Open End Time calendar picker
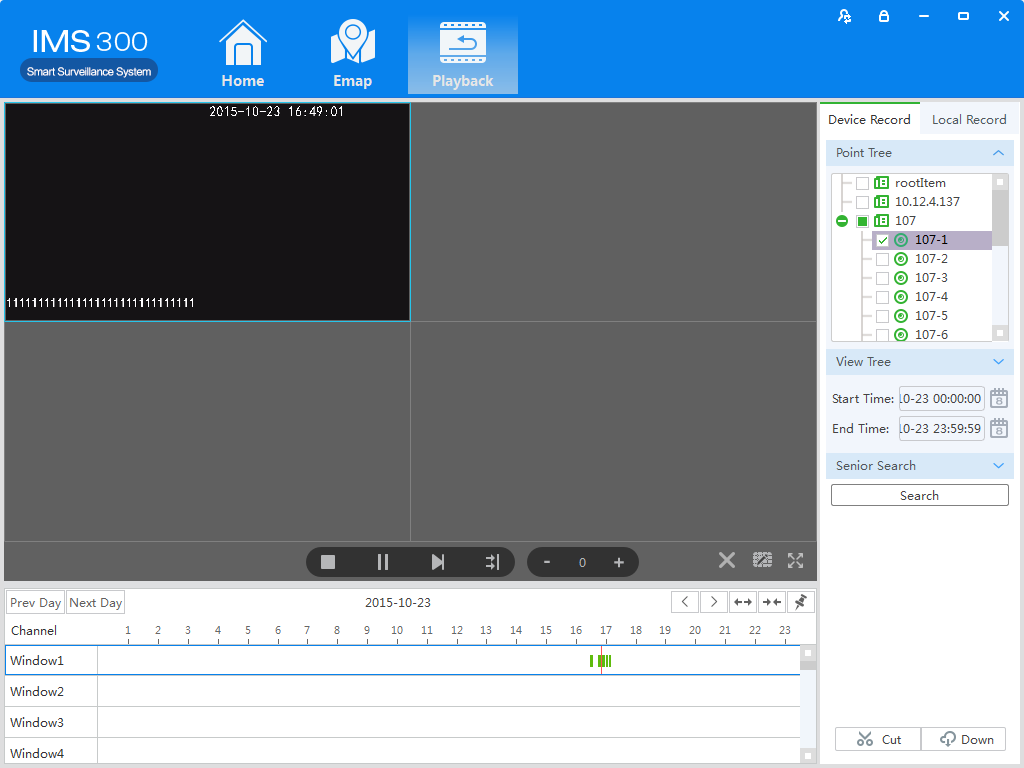This screenshot has width=1024, height=768. 998,429
